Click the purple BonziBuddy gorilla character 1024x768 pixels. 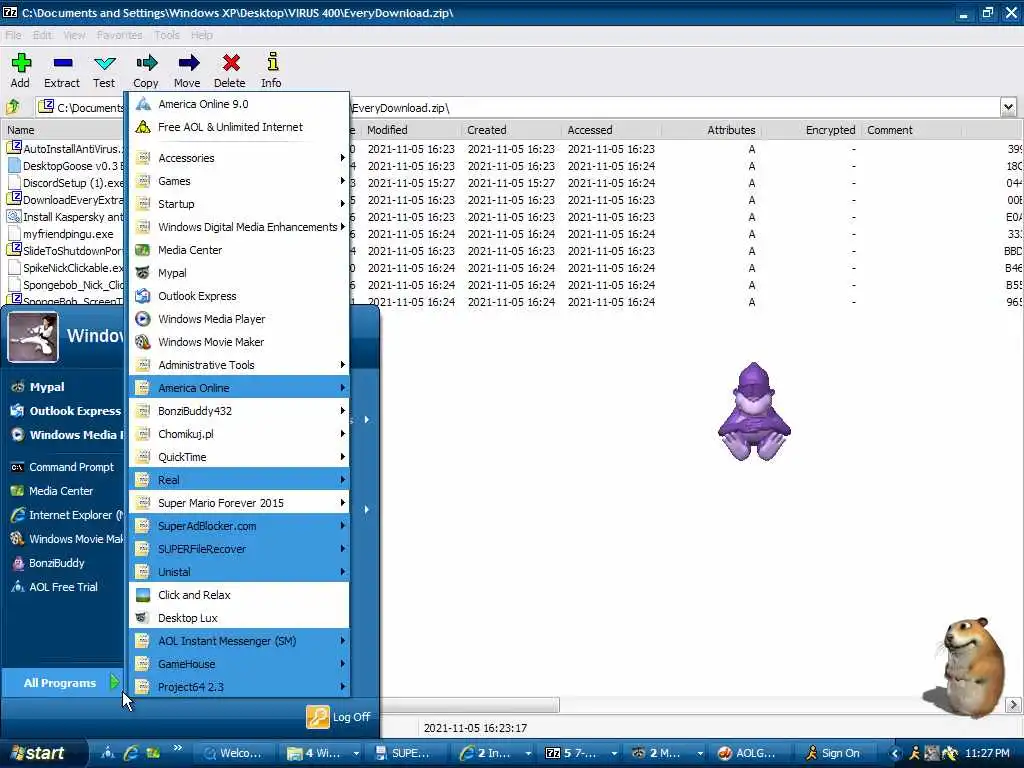click(x=754, y=411)
